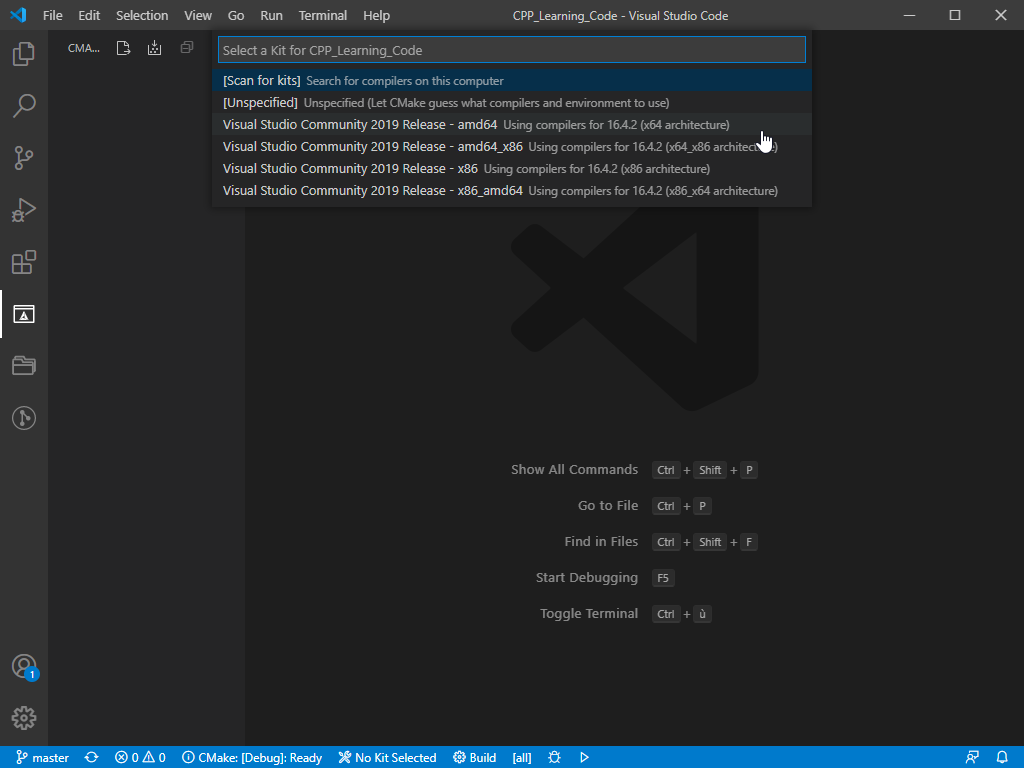
Task: Maximize the Visual Studio Code window
Action: coord(955,15)
